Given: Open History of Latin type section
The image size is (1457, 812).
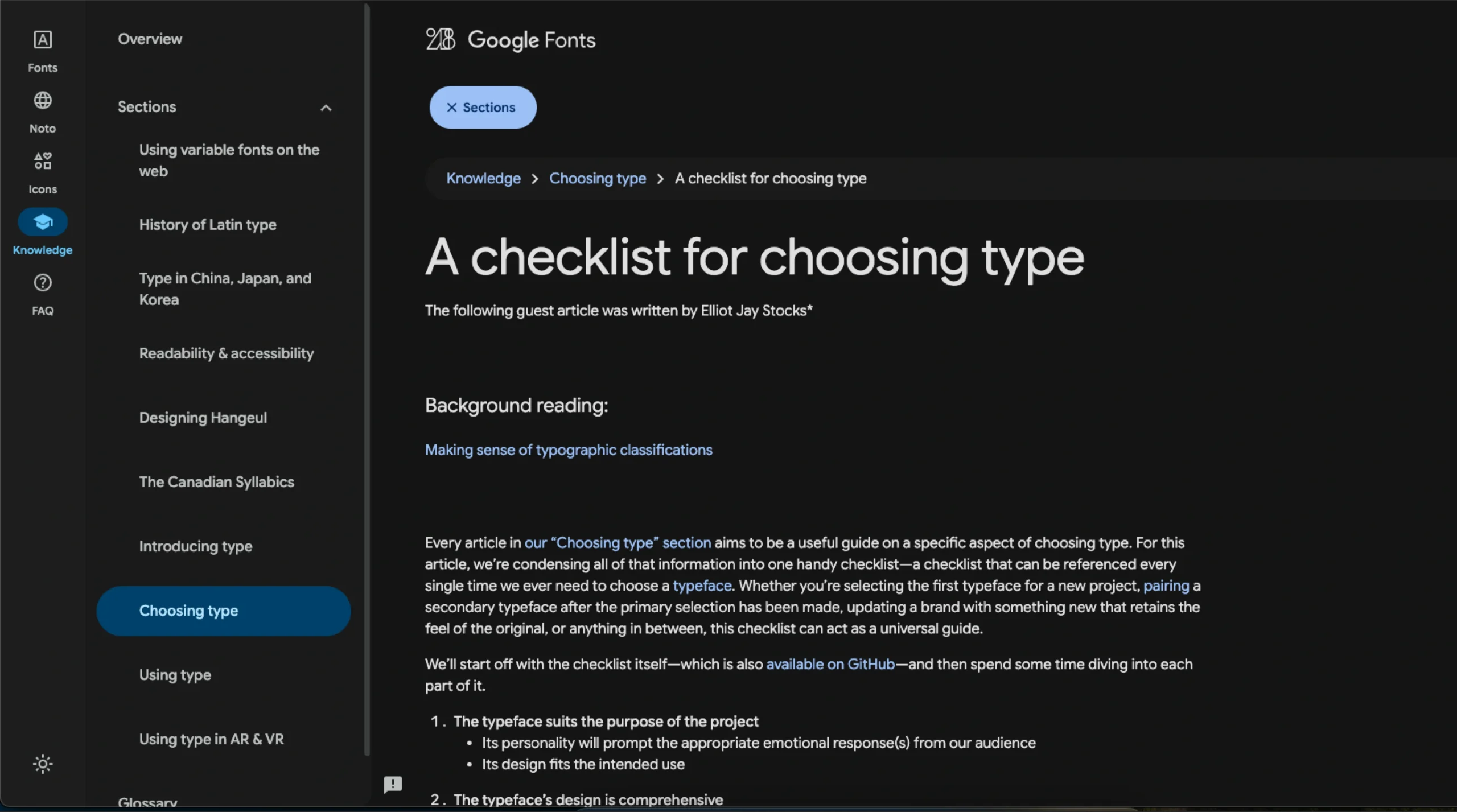Looking at the screenshot, I should [x=208, y=225].
